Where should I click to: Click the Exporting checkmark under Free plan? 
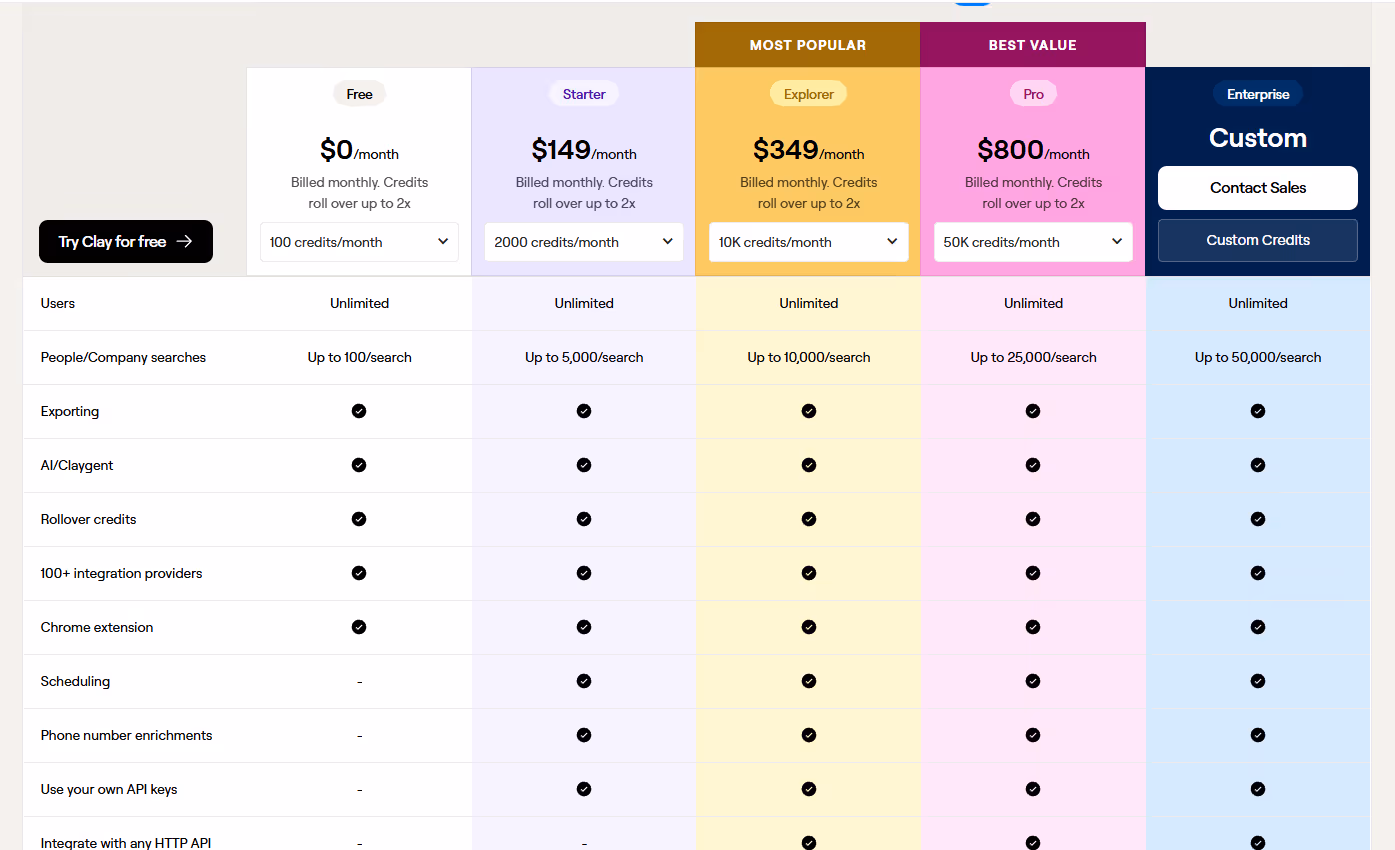359,410
